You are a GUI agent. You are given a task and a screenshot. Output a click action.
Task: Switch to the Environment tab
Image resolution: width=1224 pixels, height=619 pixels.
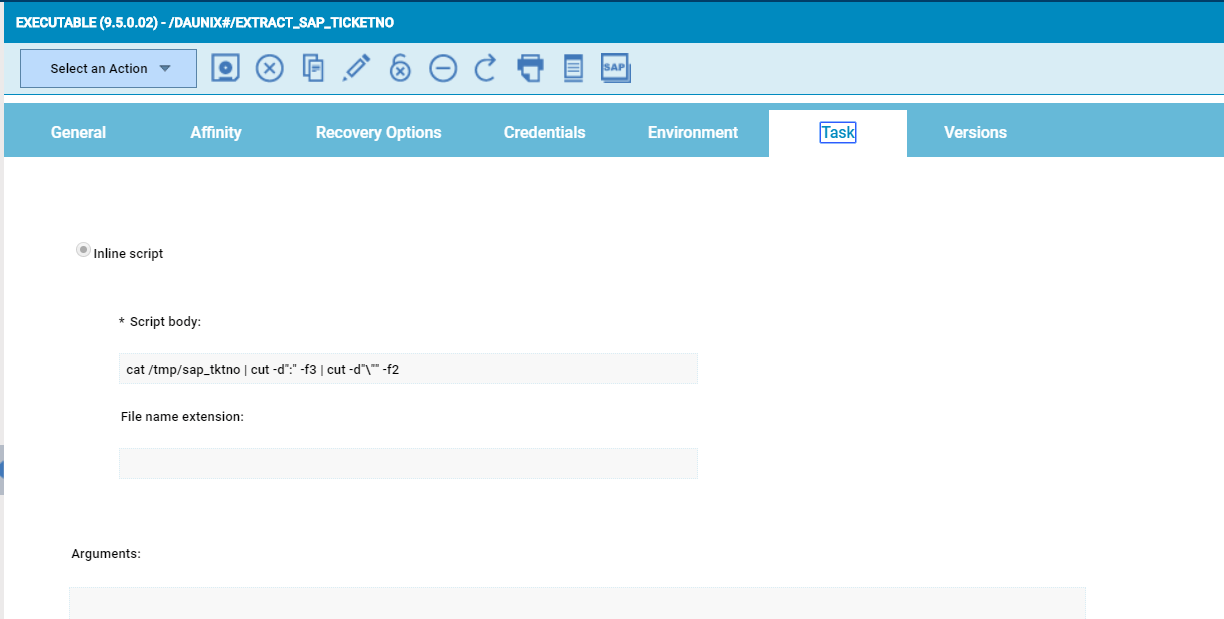pos(692,133)
